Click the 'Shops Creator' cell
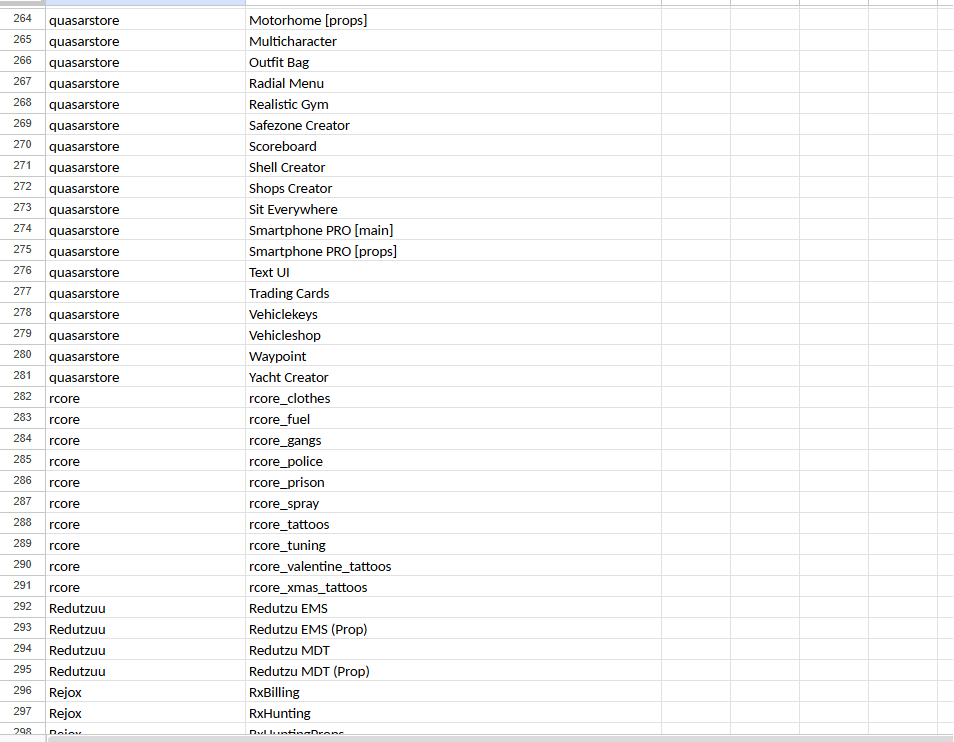Viewport: 954px width, 742px height. tap(453, 188)
